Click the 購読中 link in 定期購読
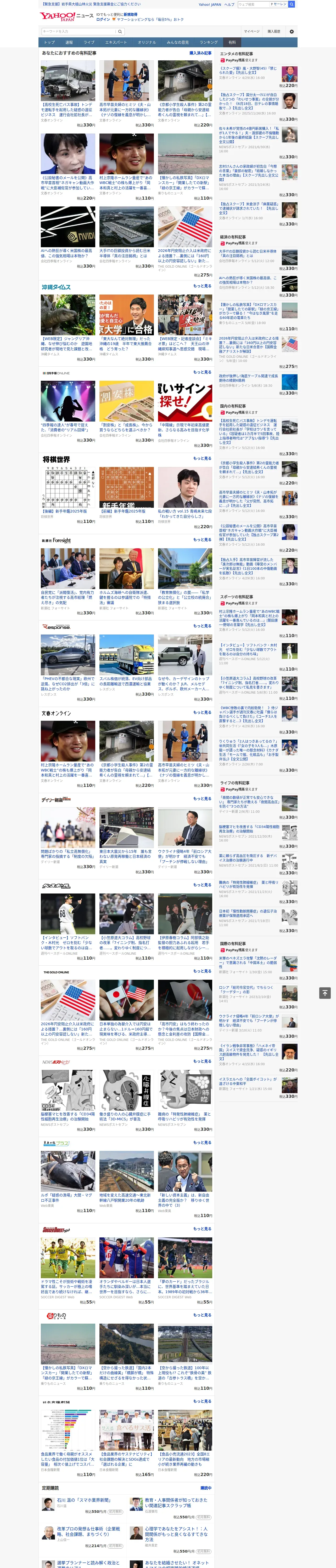Screen dimensions: 336x1568 pos(206,1488)
